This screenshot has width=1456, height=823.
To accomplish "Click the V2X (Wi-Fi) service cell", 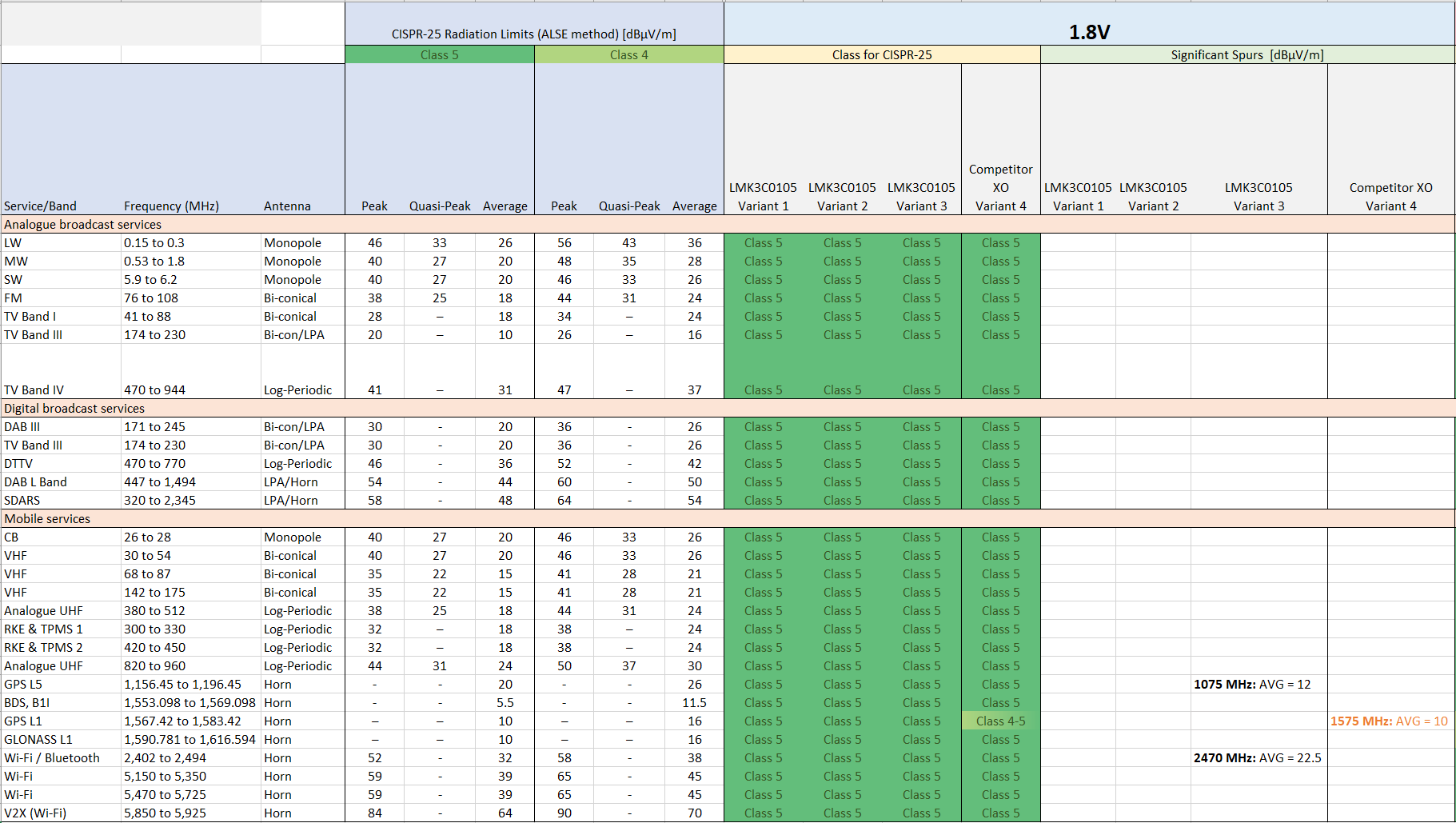I will 35,813.
